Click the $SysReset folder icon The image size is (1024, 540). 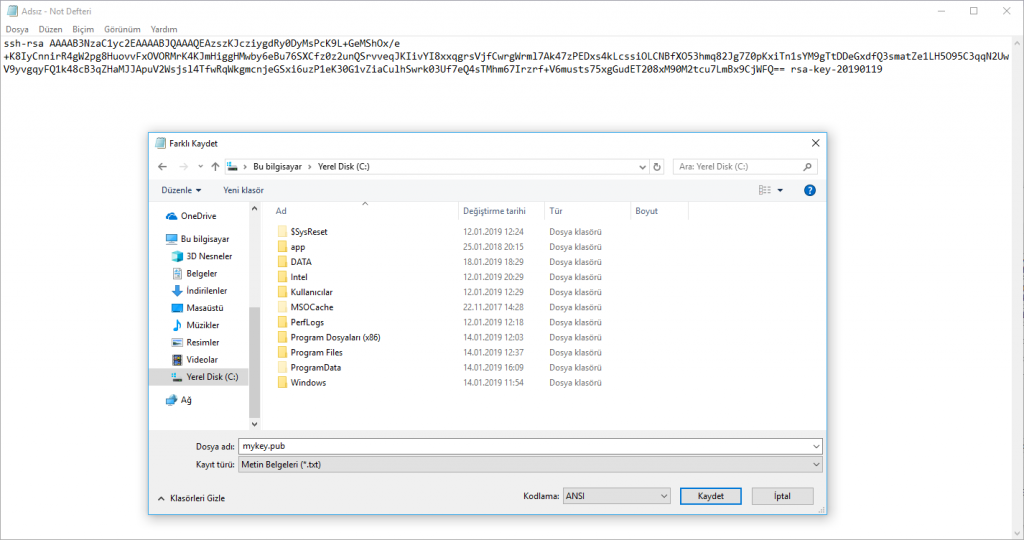282,232
